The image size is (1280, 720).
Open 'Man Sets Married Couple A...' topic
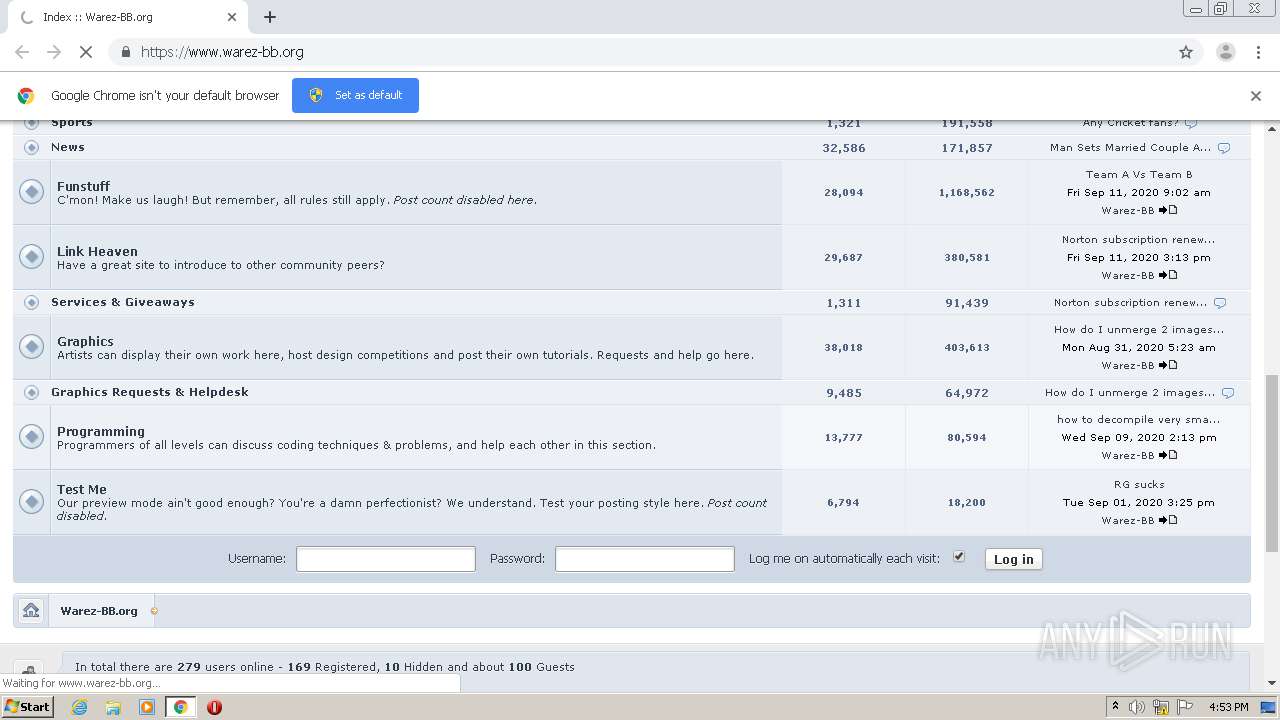pos(1130,147)
